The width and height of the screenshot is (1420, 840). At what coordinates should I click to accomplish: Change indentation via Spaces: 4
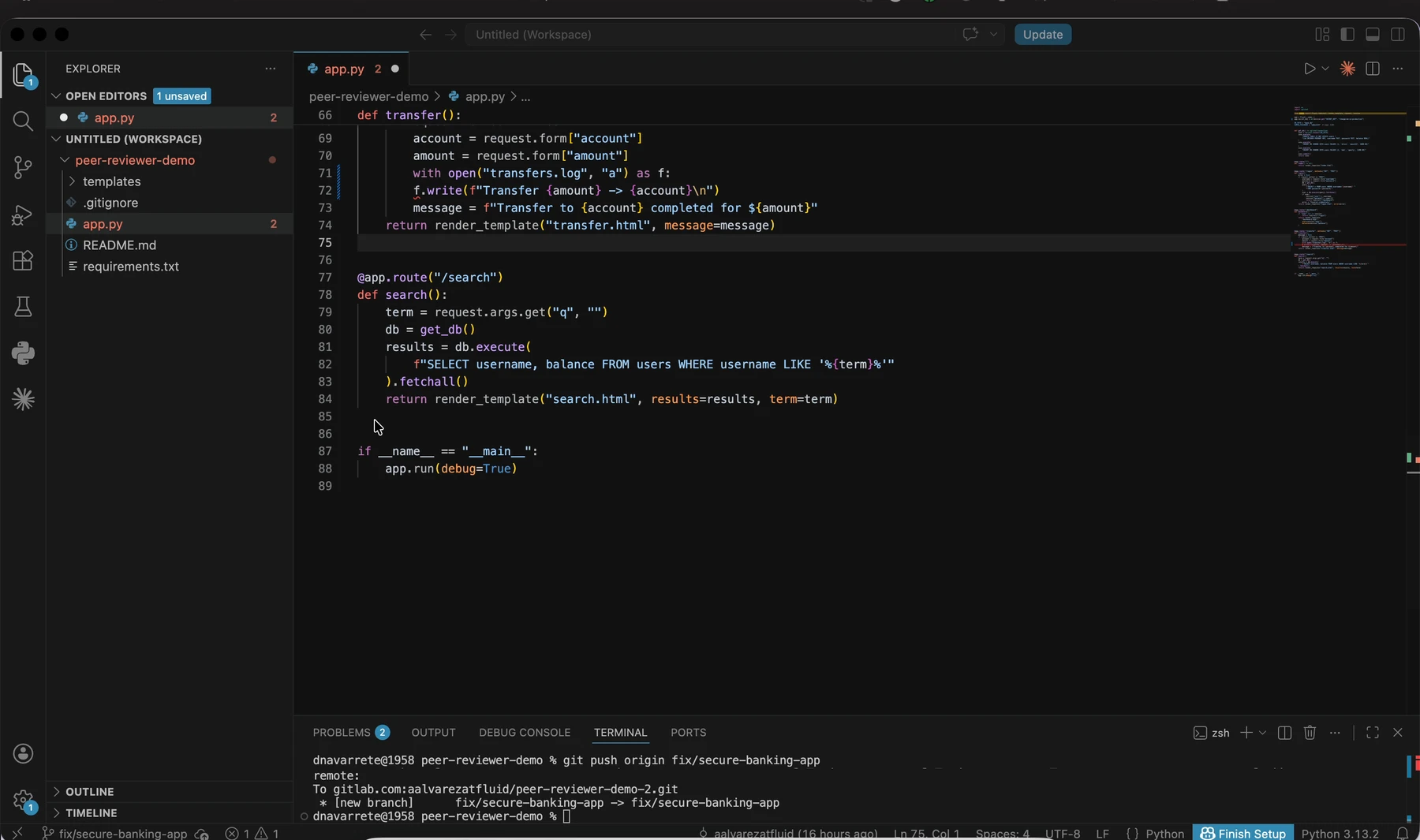1002,833
